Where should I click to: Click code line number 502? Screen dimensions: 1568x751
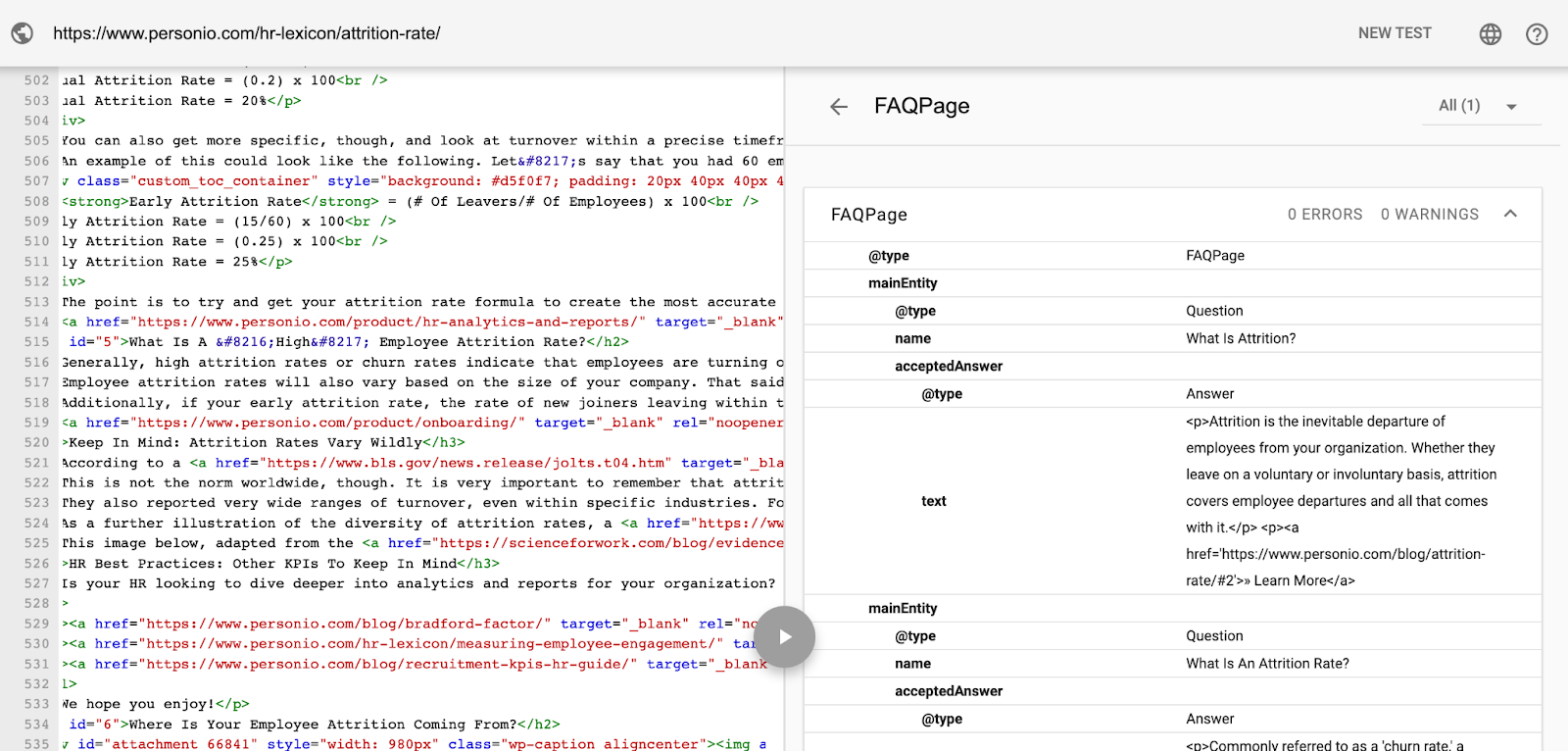pyautogui.click(x=36, y=80)
